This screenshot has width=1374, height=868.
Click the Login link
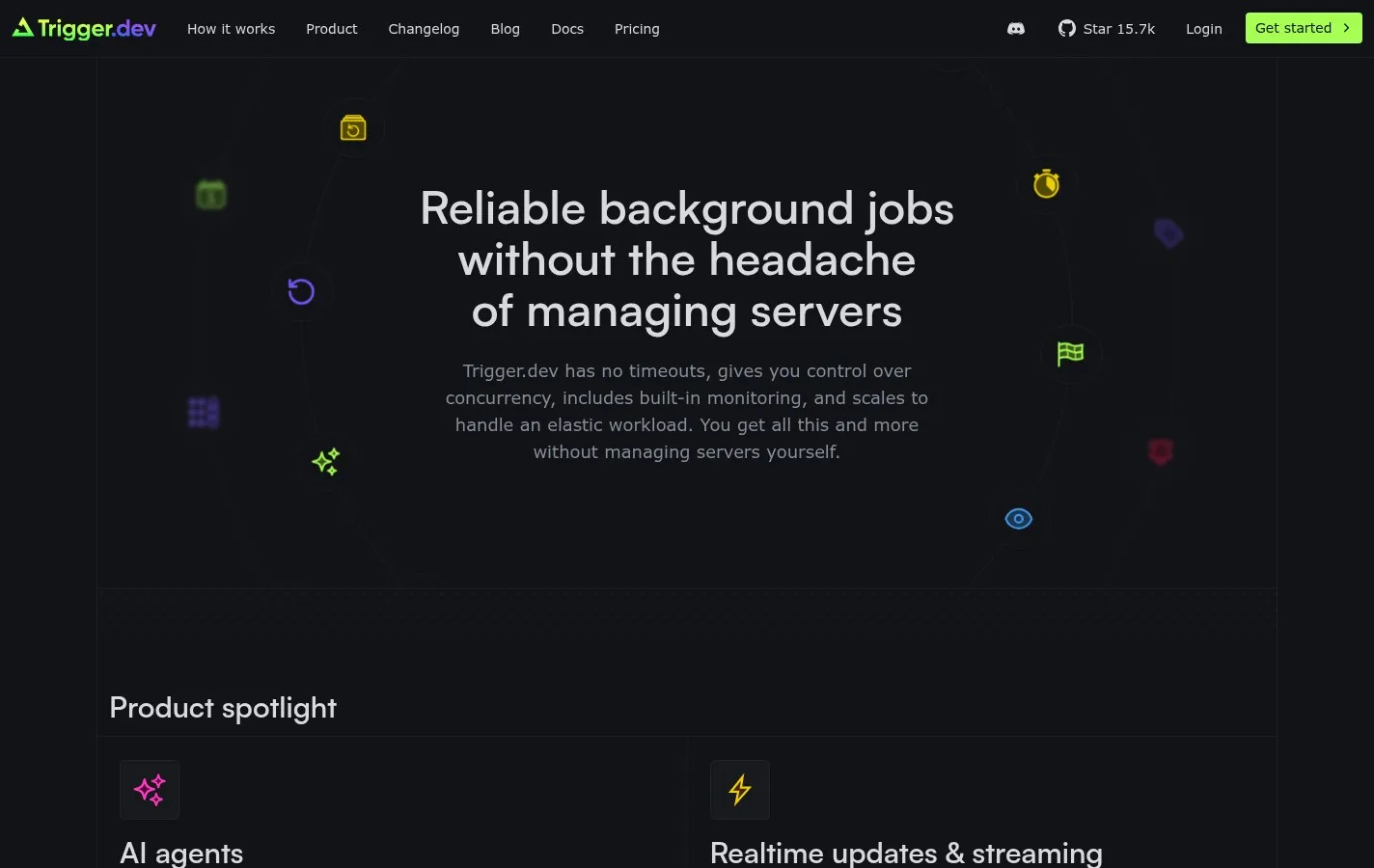[1204, 29]
